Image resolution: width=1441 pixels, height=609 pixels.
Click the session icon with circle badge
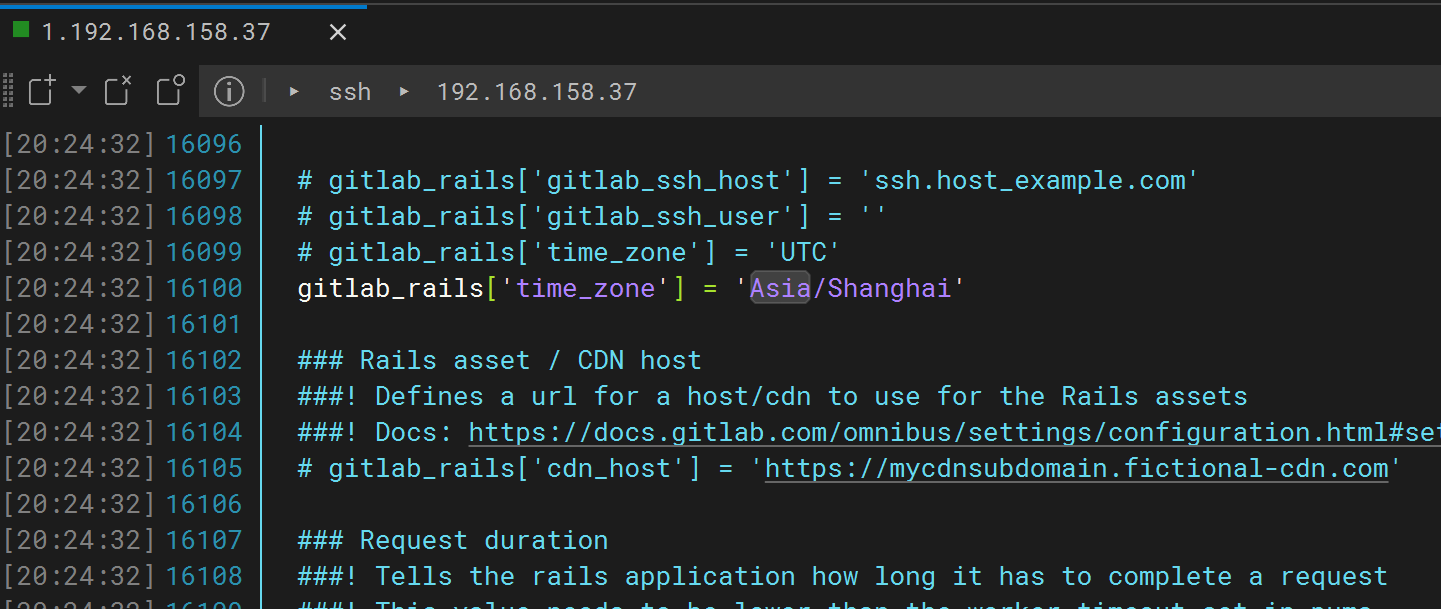point(170,91)
